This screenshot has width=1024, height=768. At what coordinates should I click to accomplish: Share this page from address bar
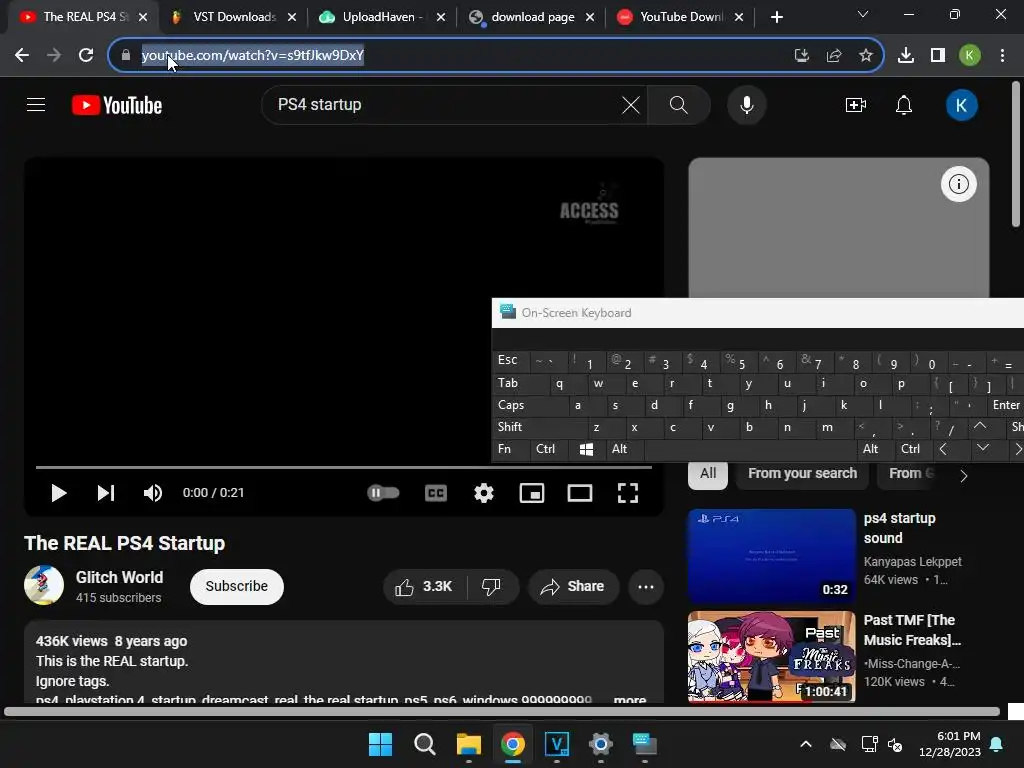[x=834, y=56]
